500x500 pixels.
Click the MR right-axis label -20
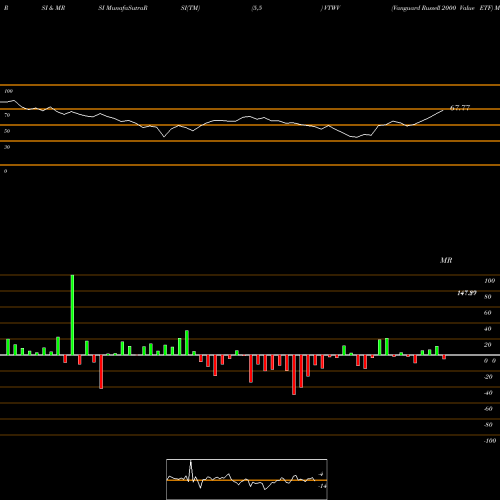(x=488, y=377)
